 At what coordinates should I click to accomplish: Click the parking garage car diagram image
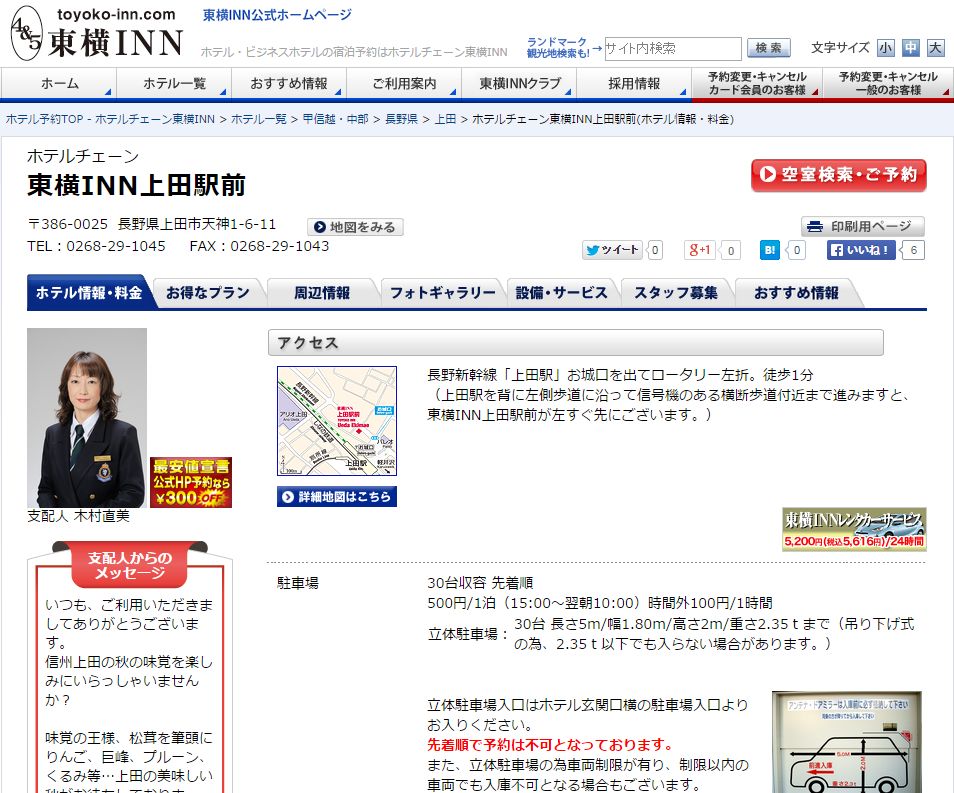847,742
